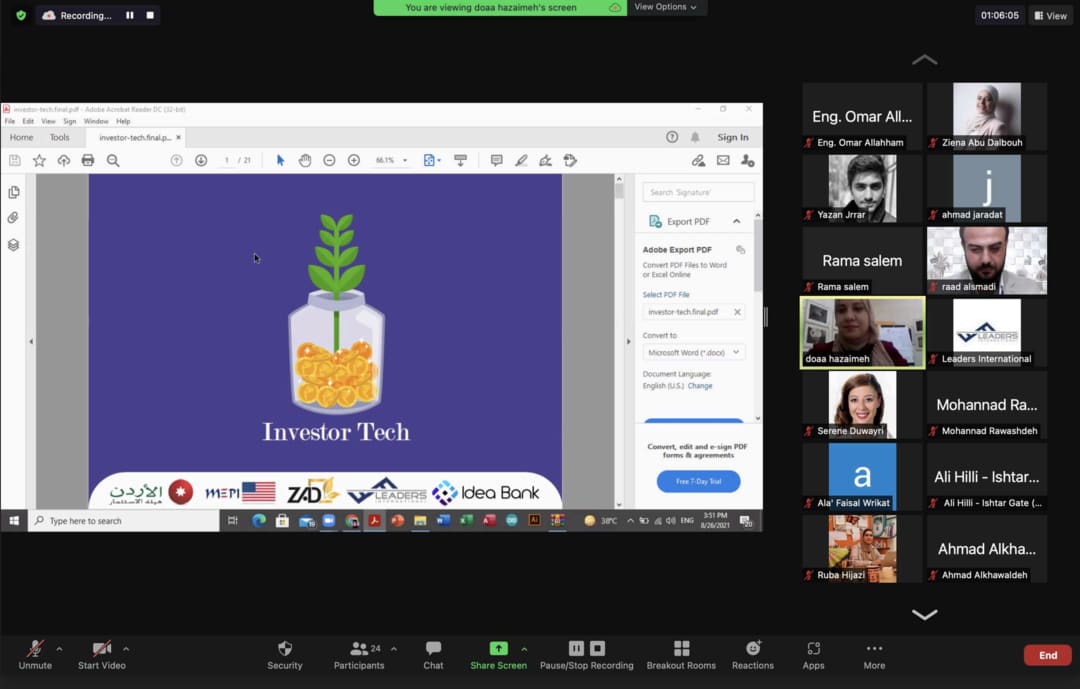The image size is (1080, 689).
Task: Activate the selection arrow tool in Acrobat
Action: pyautogui.click(x=280, y=161)
